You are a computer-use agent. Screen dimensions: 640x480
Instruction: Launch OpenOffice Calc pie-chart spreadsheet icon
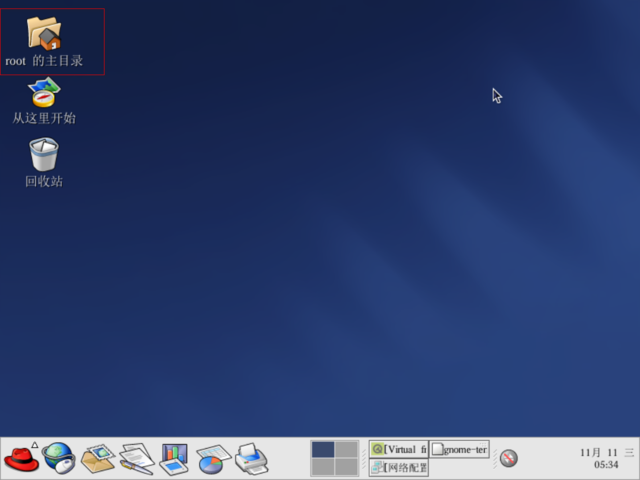pyautogui.click(x=213, y=459)
